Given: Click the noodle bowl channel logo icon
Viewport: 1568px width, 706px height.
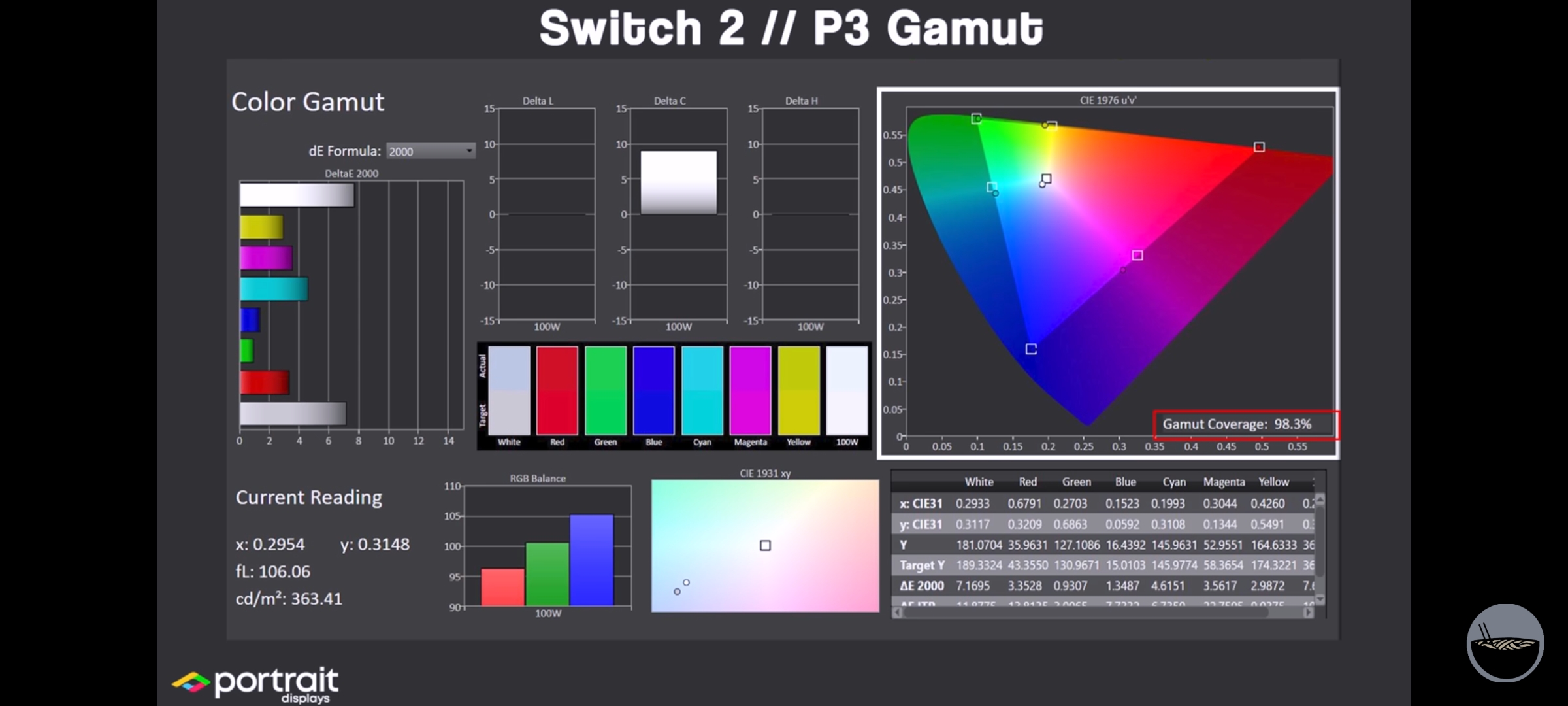Looking at the screenshot, I should click(1505, 643).
